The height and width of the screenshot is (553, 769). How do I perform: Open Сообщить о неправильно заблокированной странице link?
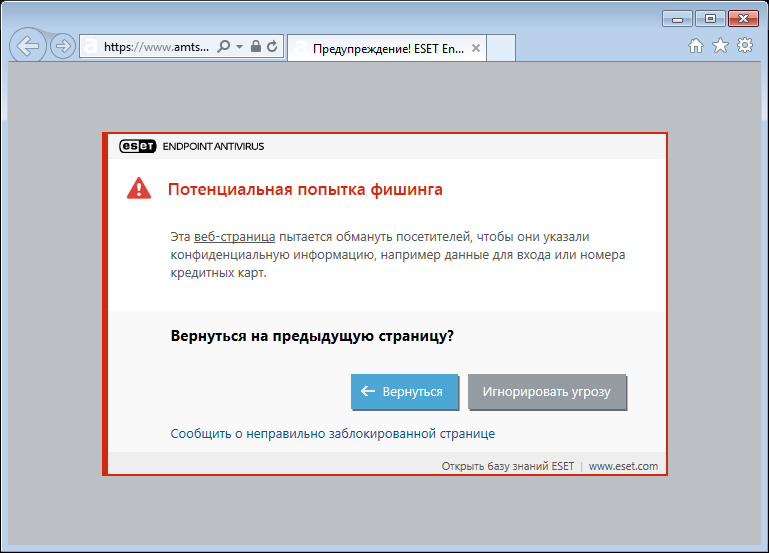[332, 434]
